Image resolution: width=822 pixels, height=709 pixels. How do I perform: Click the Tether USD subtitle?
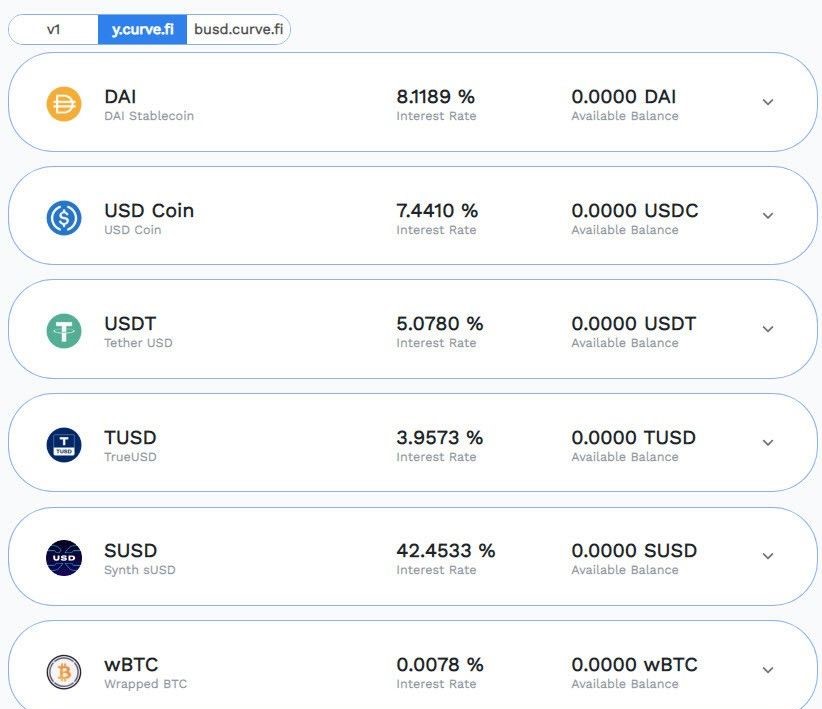pos(138,343)
